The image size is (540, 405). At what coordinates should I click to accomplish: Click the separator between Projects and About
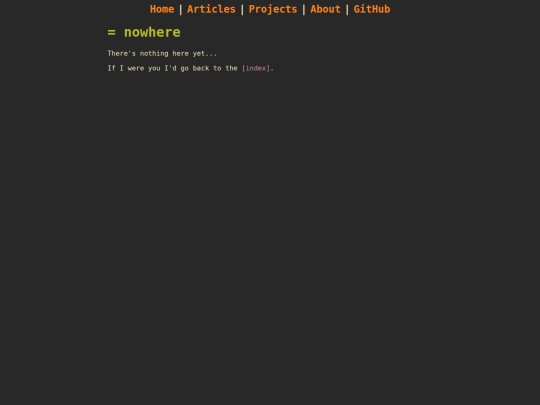pyautogui.click(x=304, y=9)
